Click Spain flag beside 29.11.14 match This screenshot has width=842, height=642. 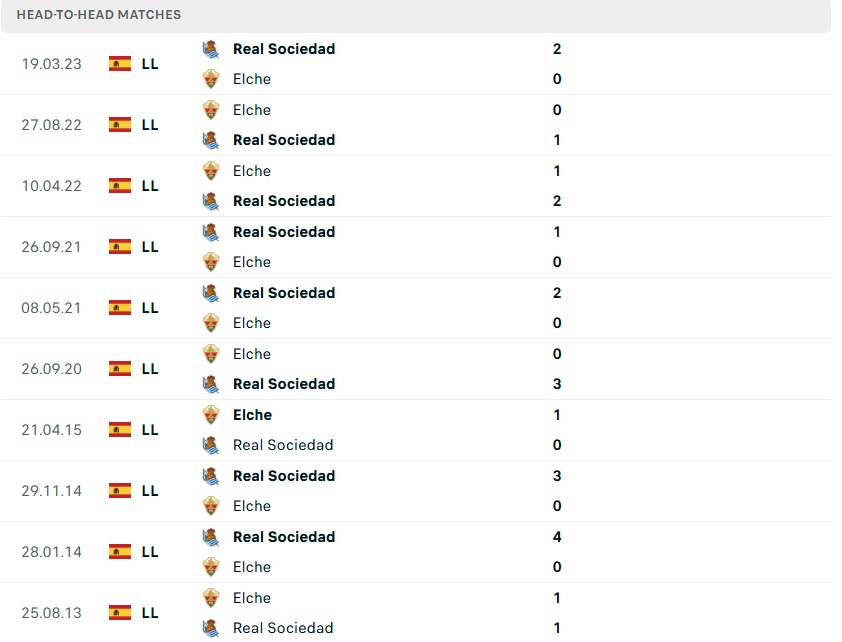(120, 491)
